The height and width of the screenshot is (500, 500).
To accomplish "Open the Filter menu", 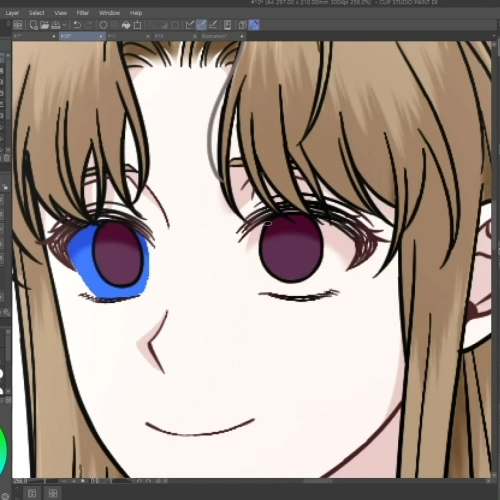I will click(83, 13).
